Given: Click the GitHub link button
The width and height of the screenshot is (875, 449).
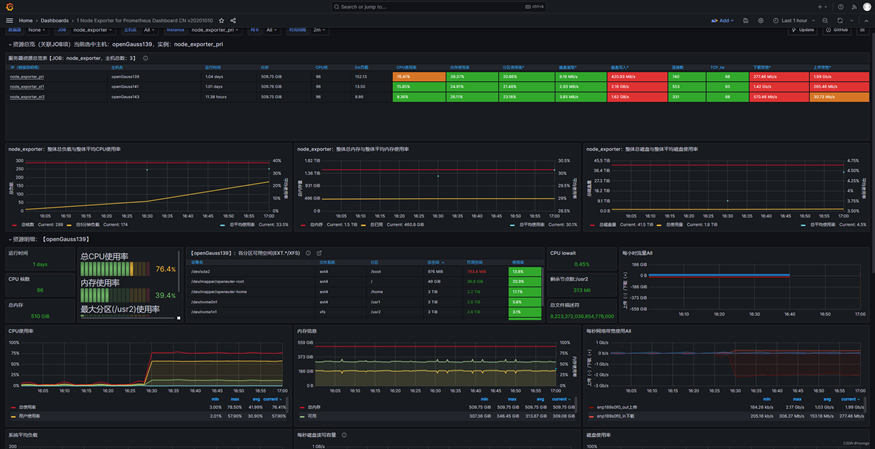Looking at the screenshot, I should tap(836, 30).
